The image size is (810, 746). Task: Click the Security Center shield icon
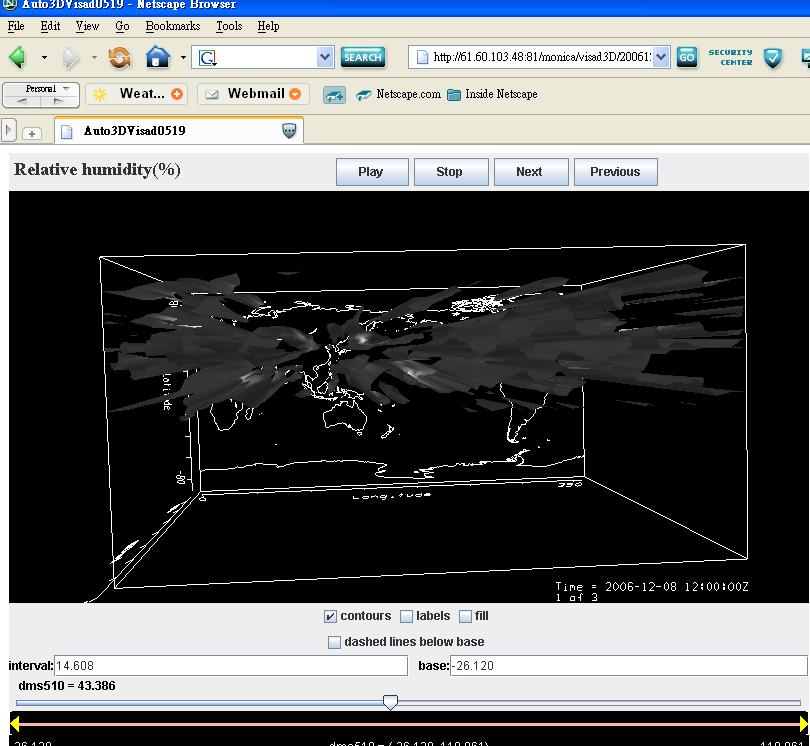[773, 58]
